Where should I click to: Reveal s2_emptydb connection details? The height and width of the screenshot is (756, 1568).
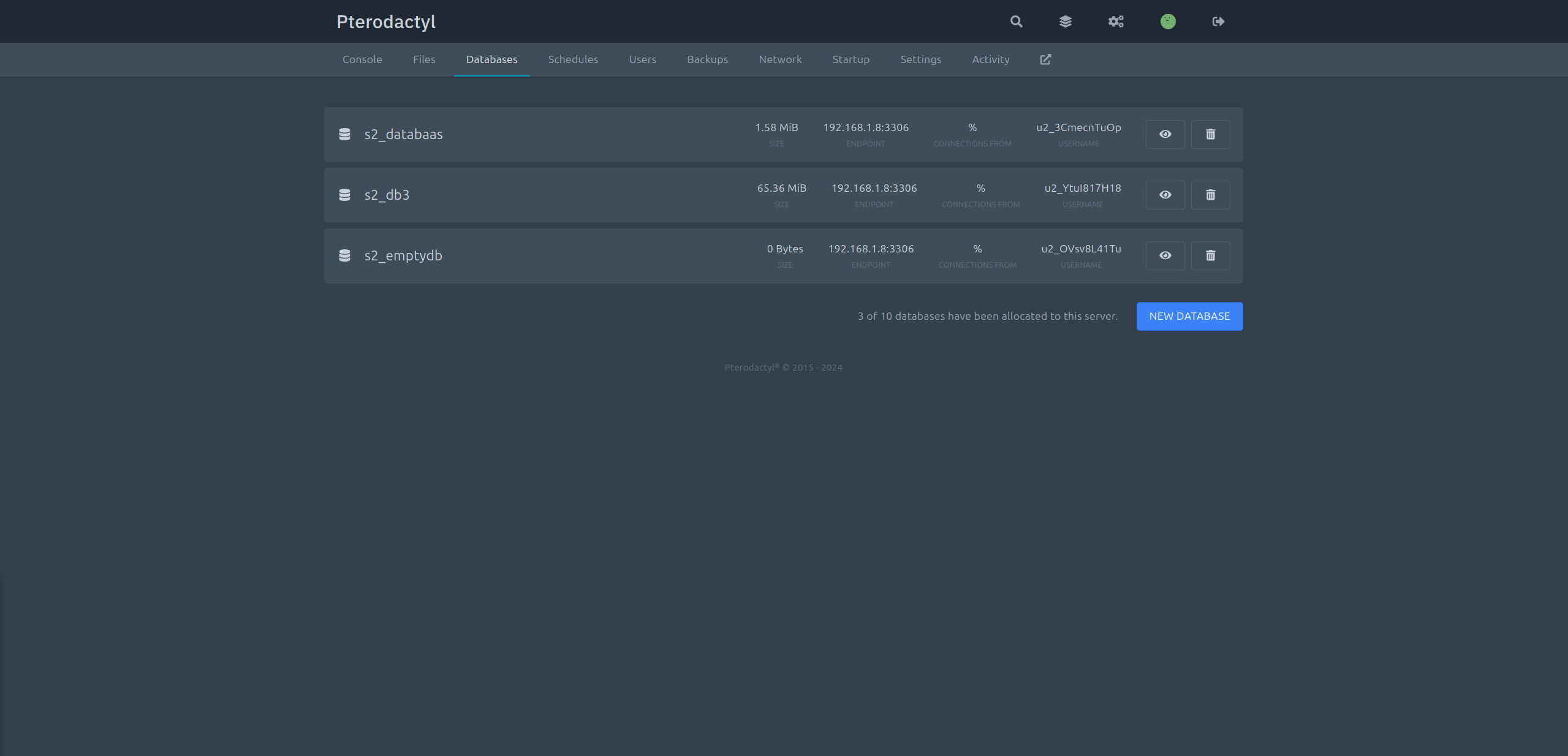tap(1164, 255)
